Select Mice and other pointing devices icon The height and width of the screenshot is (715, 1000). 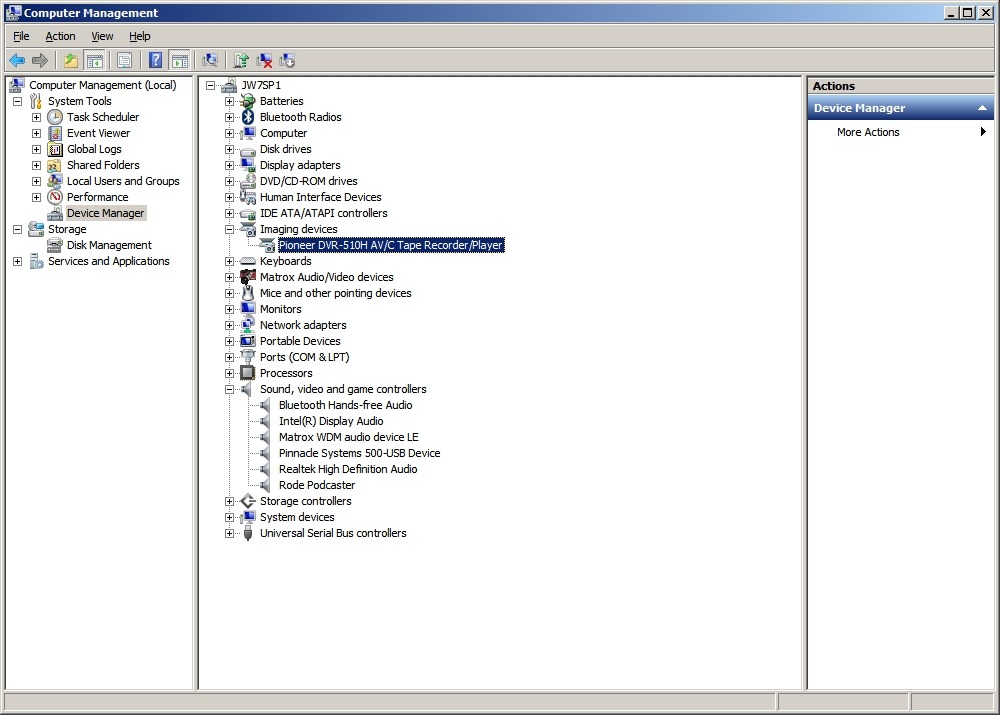click(x=248, y=293)
